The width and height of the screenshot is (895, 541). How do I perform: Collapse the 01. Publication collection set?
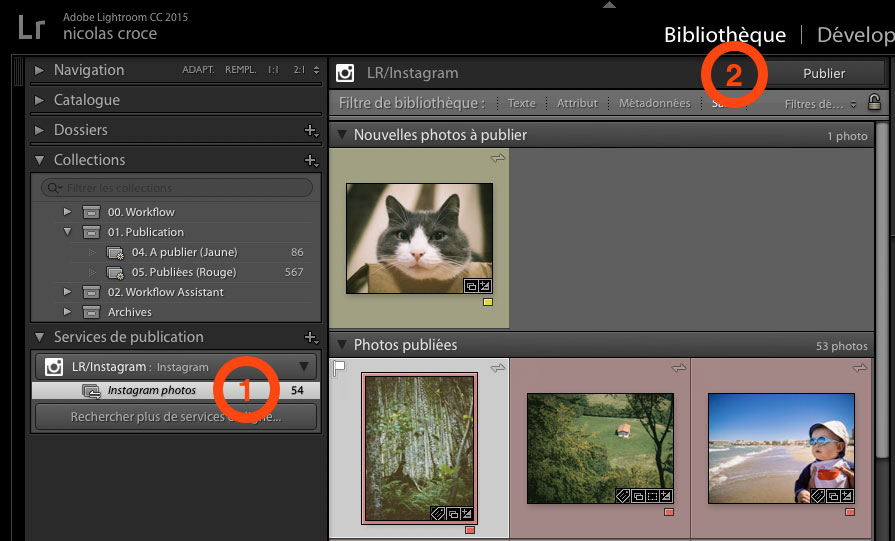tap(68, 232)
